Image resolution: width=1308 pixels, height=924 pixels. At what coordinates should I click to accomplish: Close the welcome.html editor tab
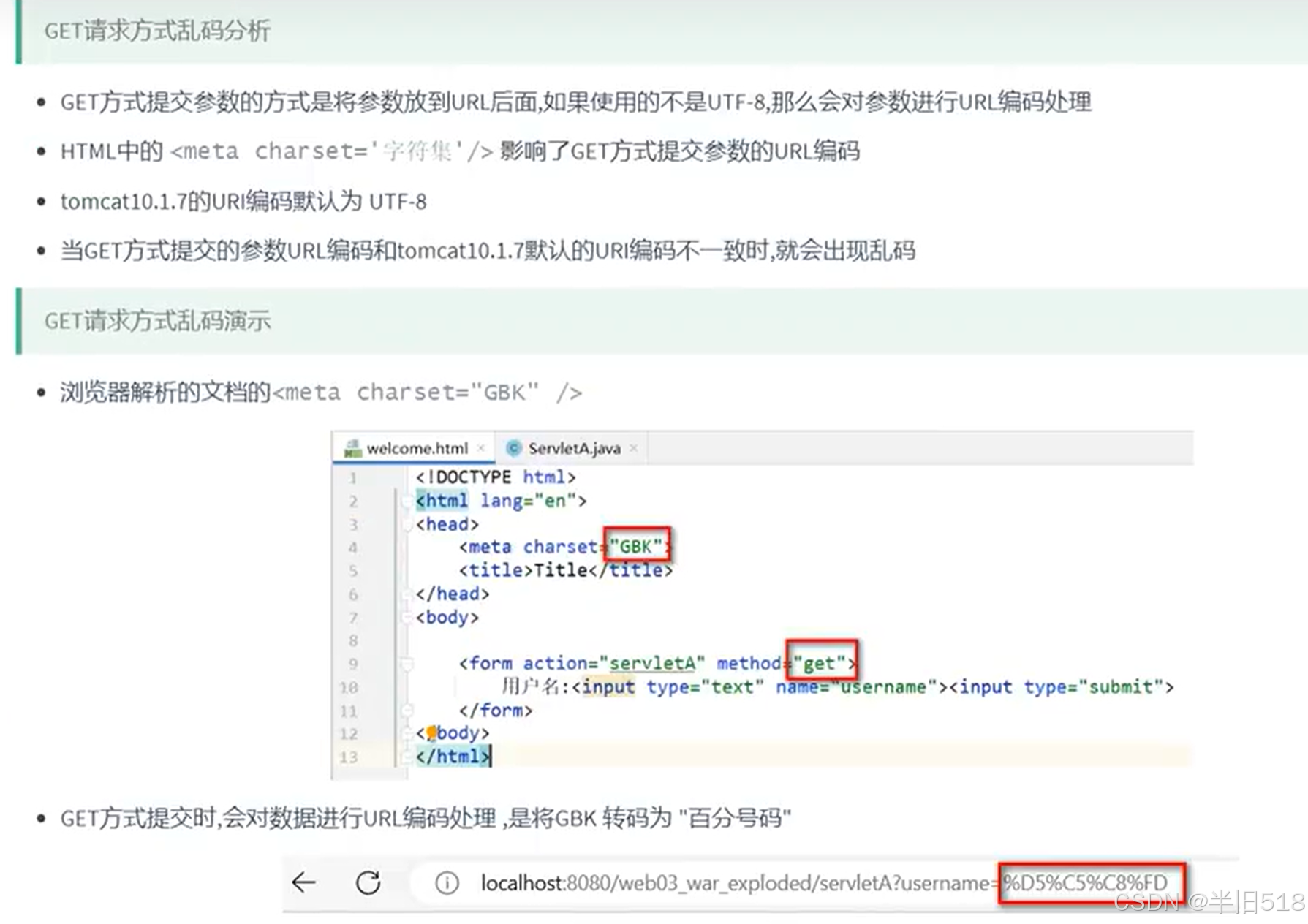click(481, 447)
